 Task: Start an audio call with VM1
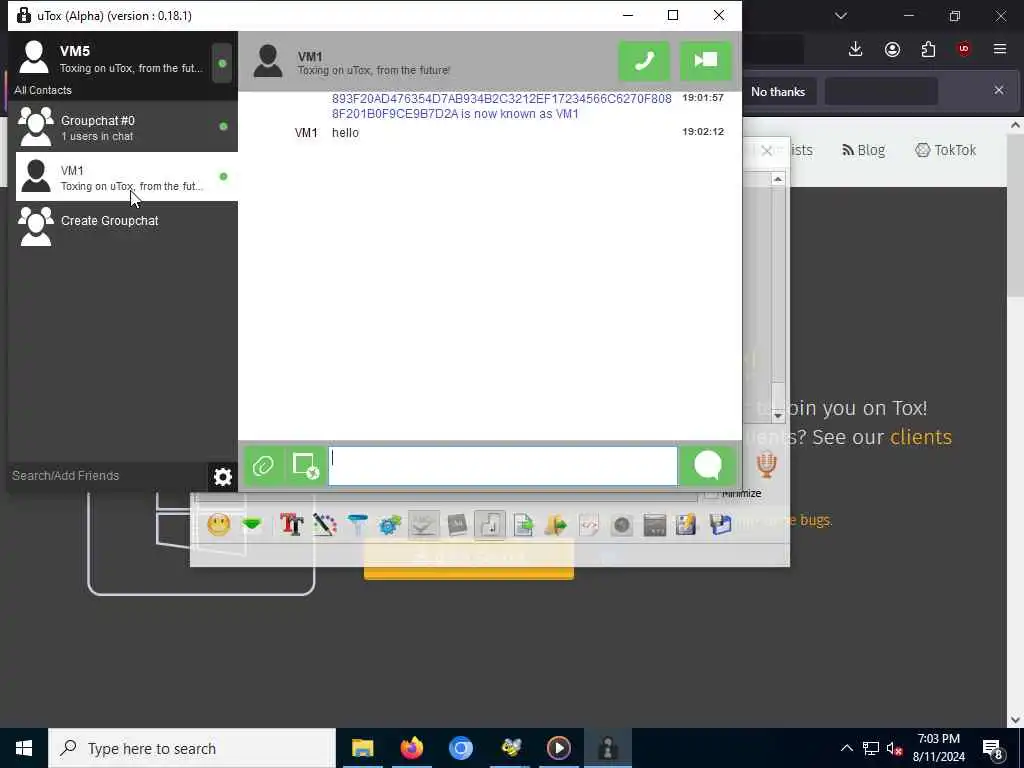pos(643,61)
